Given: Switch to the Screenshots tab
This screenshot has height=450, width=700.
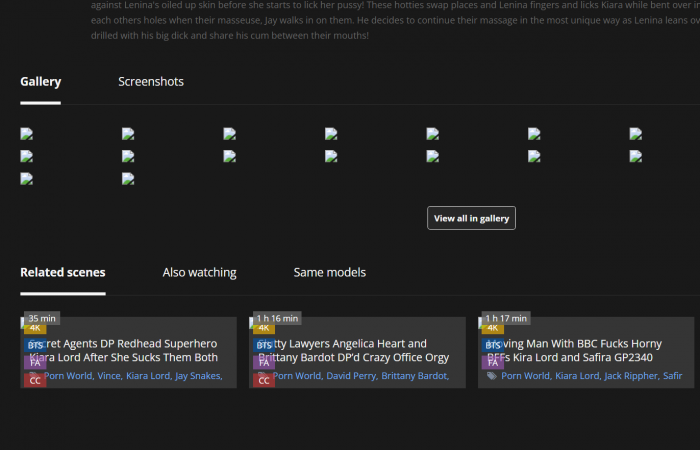Looking at the screenshot, I should tap(151, 82).
